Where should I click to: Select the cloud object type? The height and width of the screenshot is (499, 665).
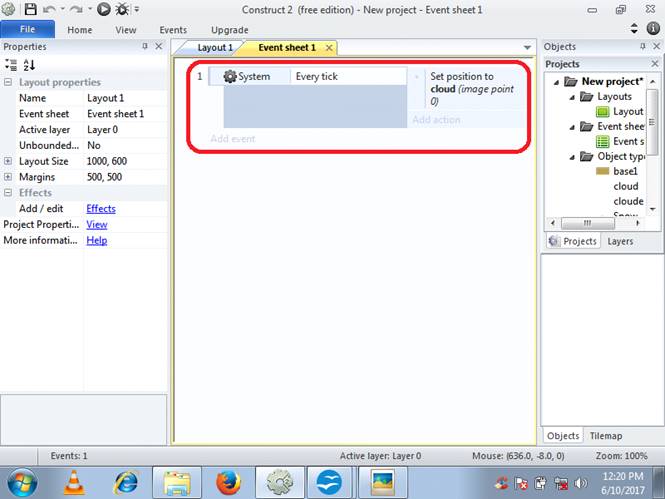(626, 186)
